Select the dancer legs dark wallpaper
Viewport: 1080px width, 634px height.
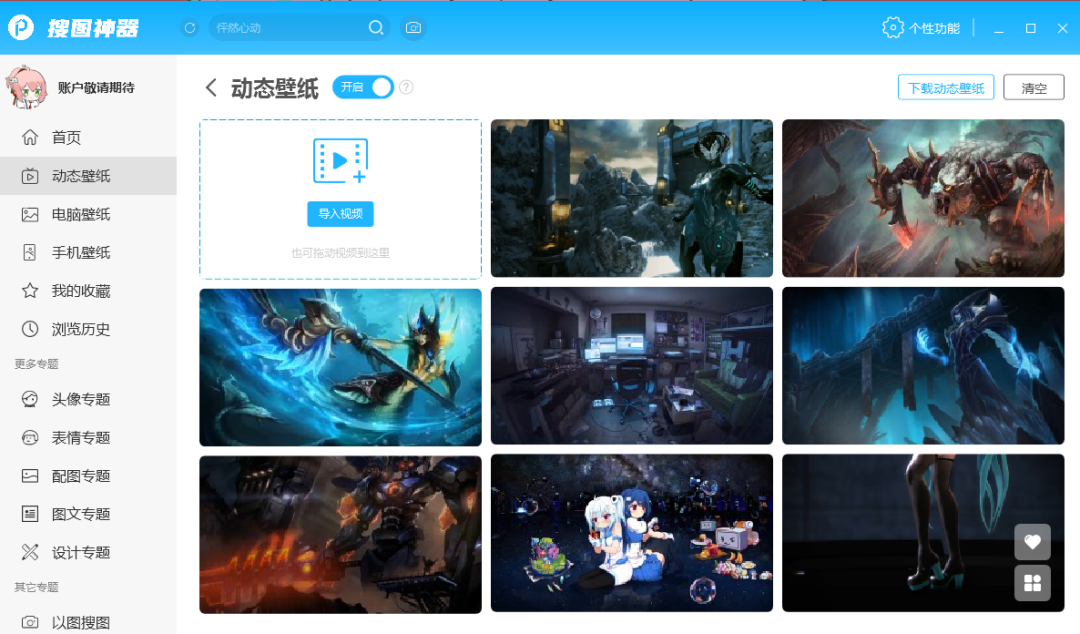click(x=923, y=533)
